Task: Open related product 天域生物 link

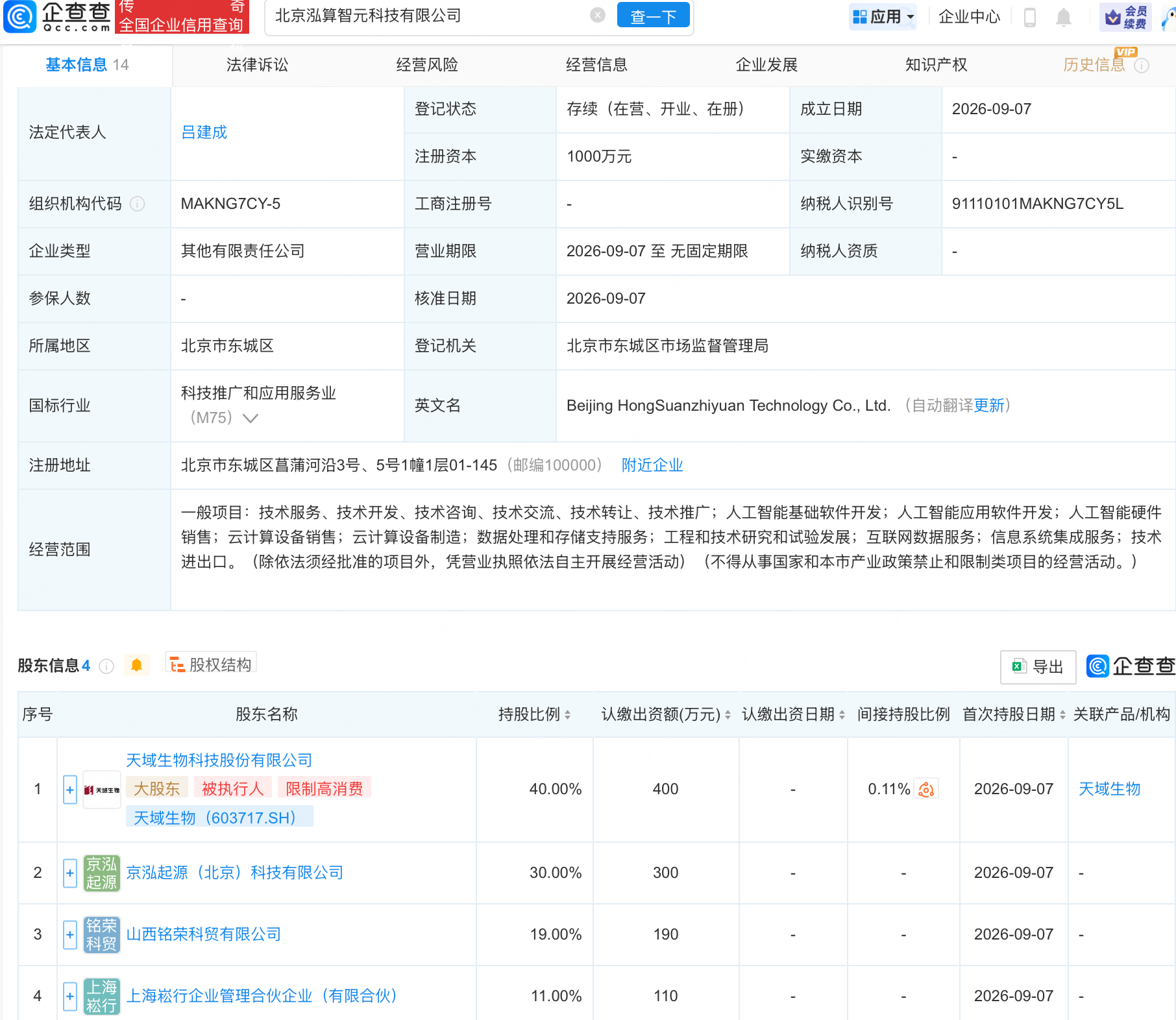Action: [1109, 789]
